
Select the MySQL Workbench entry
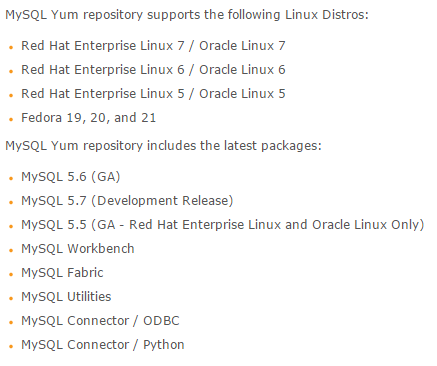pyautogui.click(x=78, y=249)
